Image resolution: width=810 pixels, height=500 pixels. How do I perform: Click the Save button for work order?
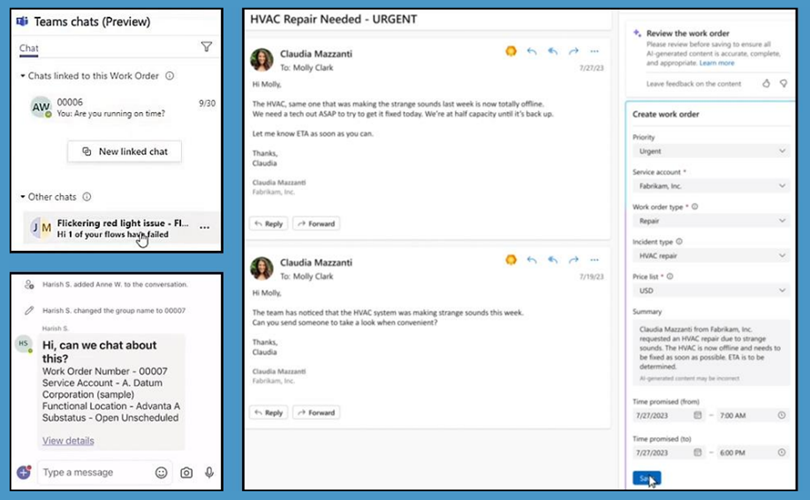[x=646, y=478]
